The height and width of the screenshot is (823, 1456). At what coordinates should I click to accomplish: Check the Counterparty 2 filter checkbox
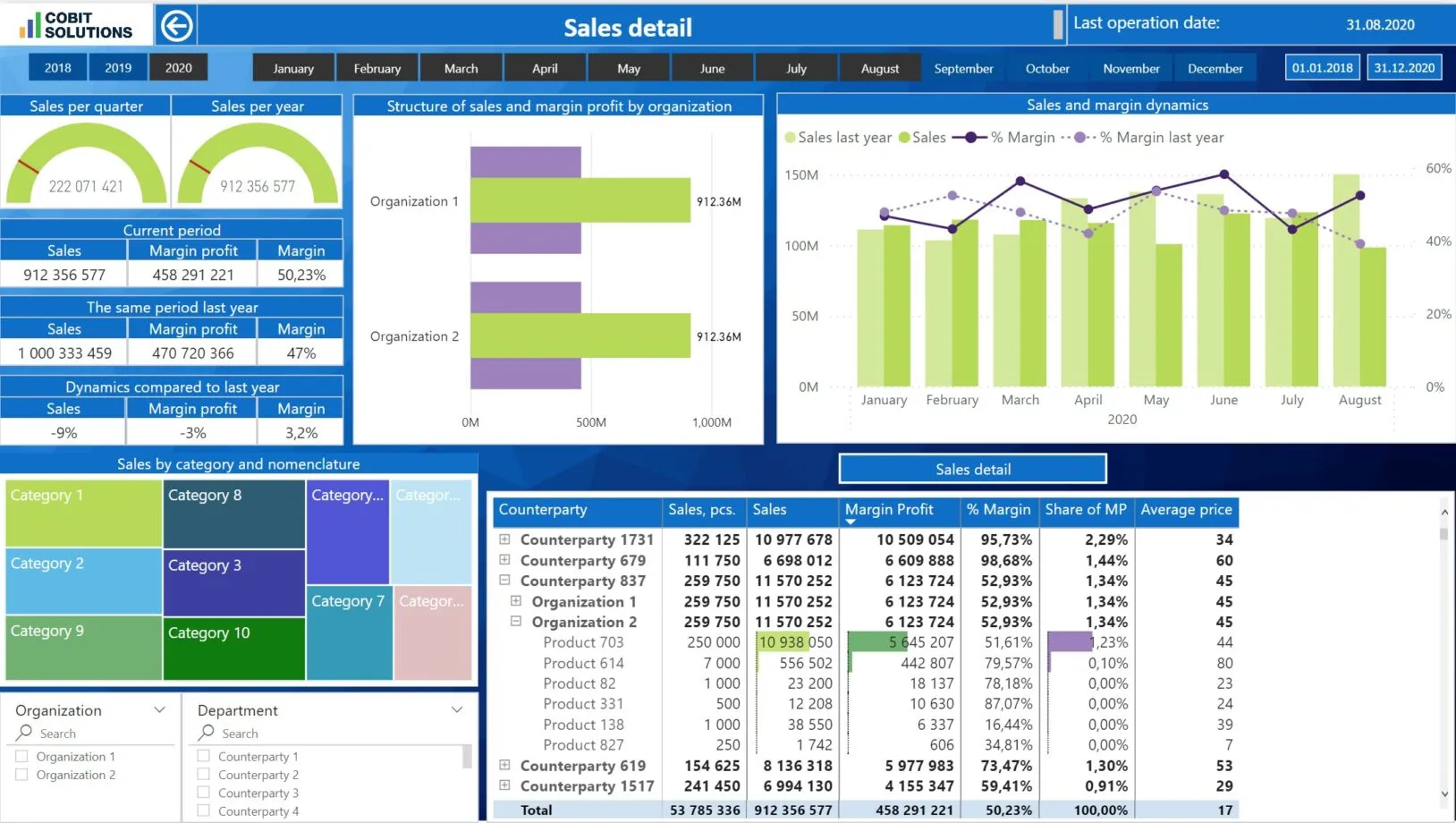point(203,774)
